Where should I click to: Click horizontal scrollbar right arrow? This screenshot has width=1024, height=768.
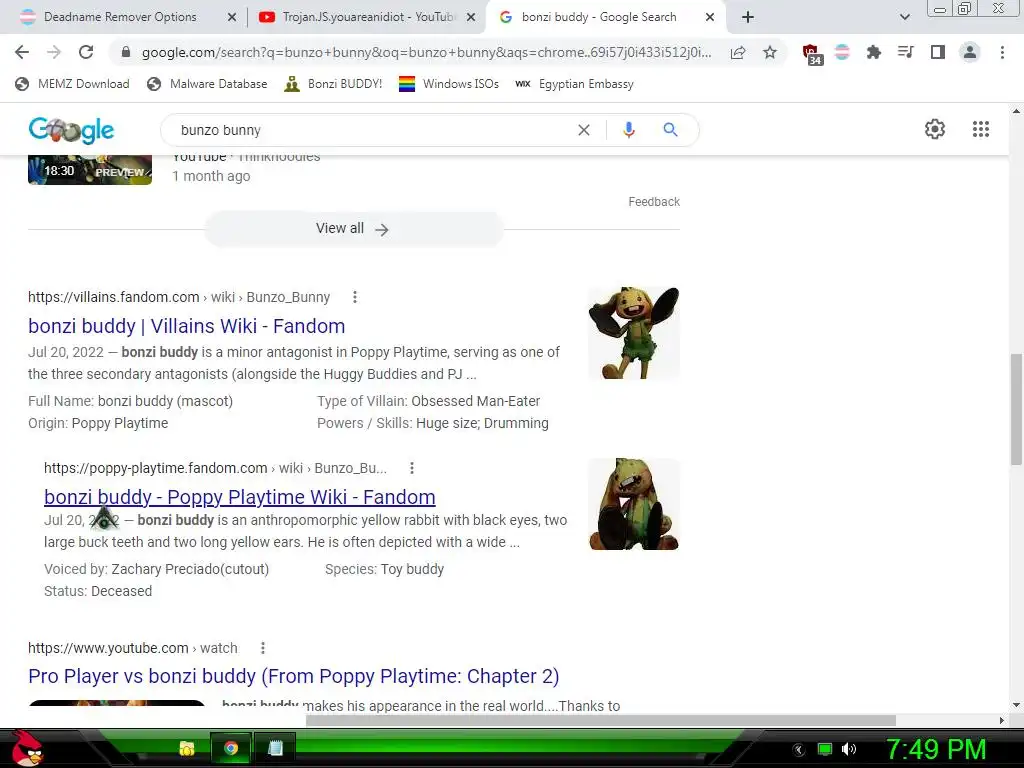pyautogui.click(x=1002, y=720)
